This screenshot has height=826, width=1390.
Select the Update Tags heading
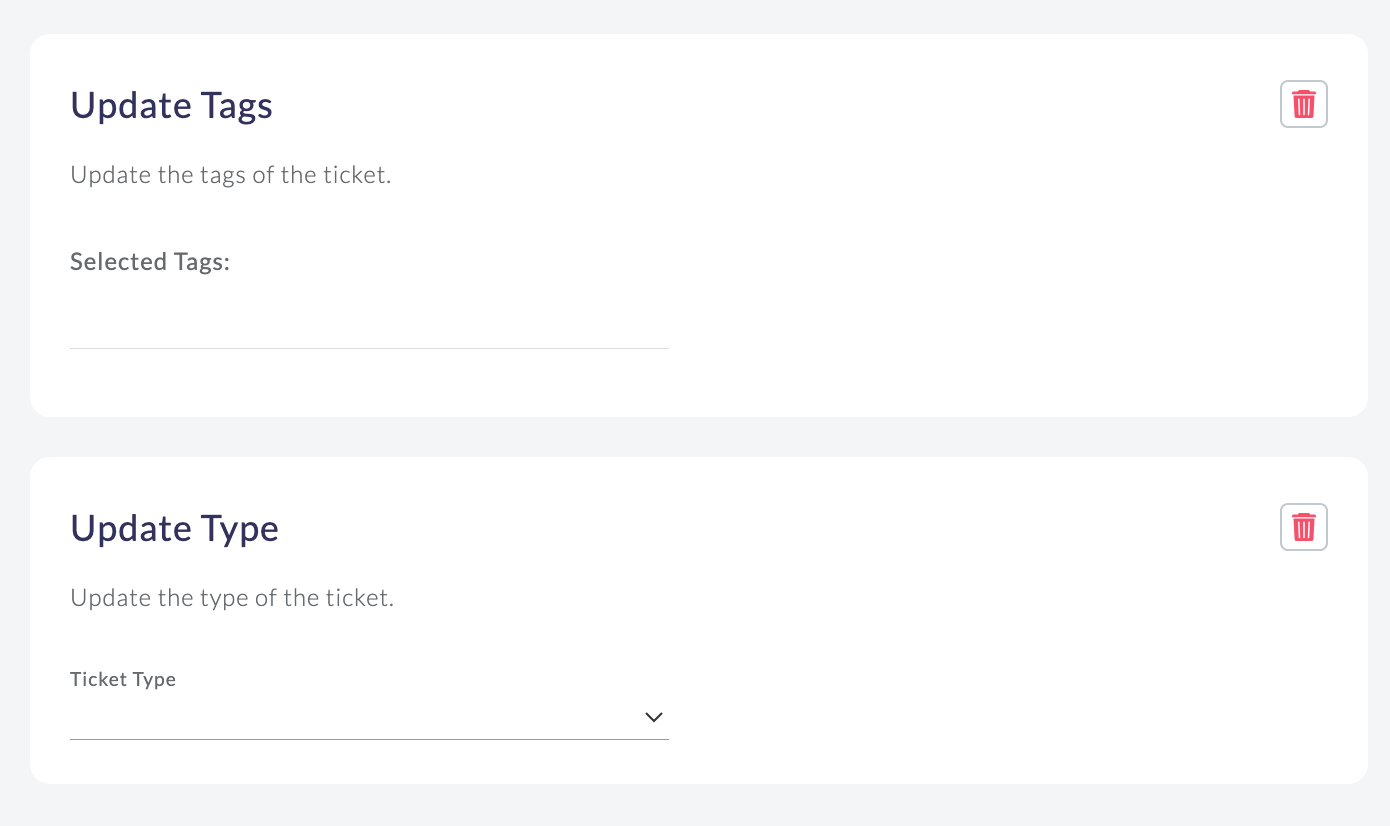point(171,105)
